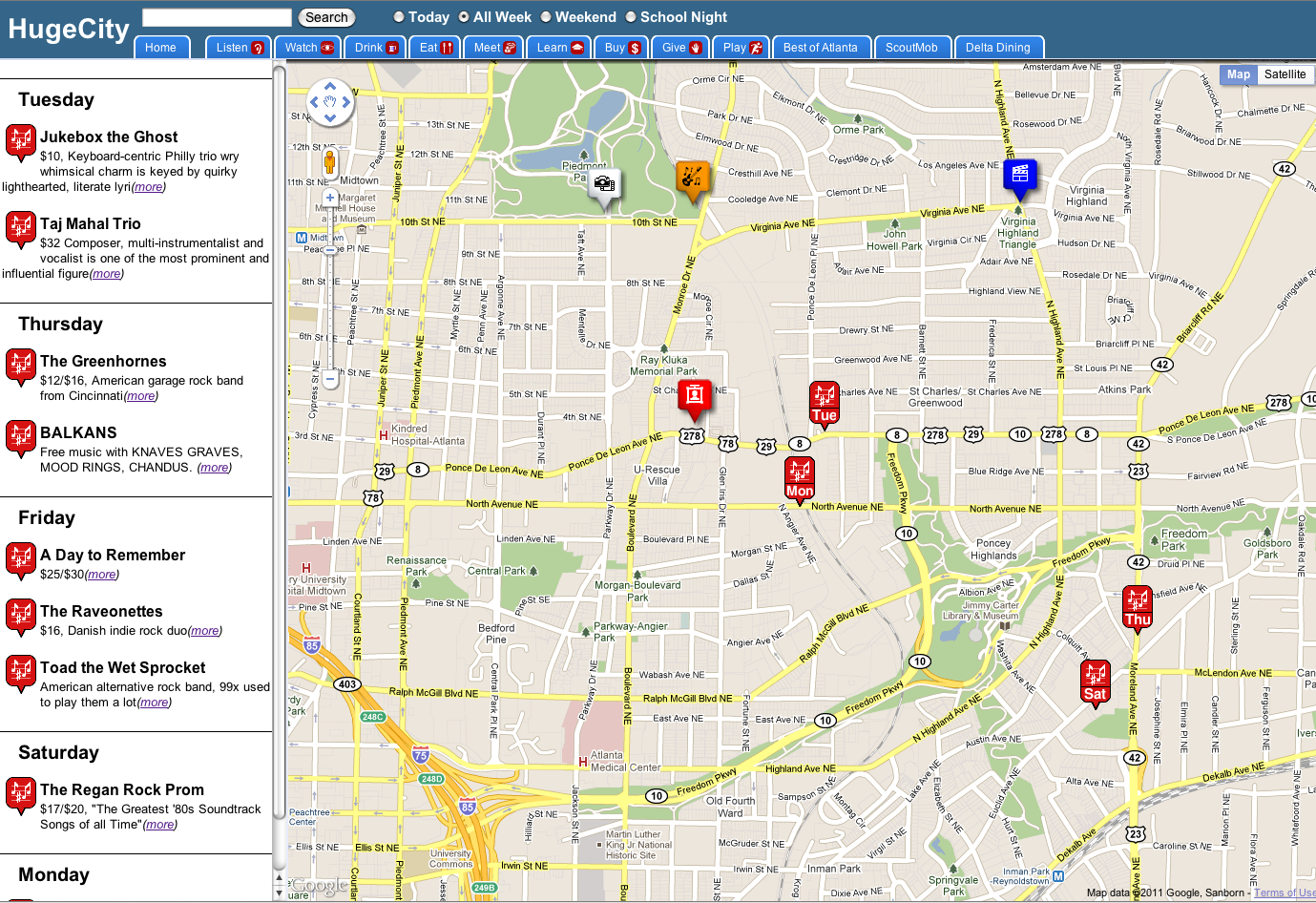Click The Regan Rock Prom event icon
The image size is (1316, 903).
21,795
